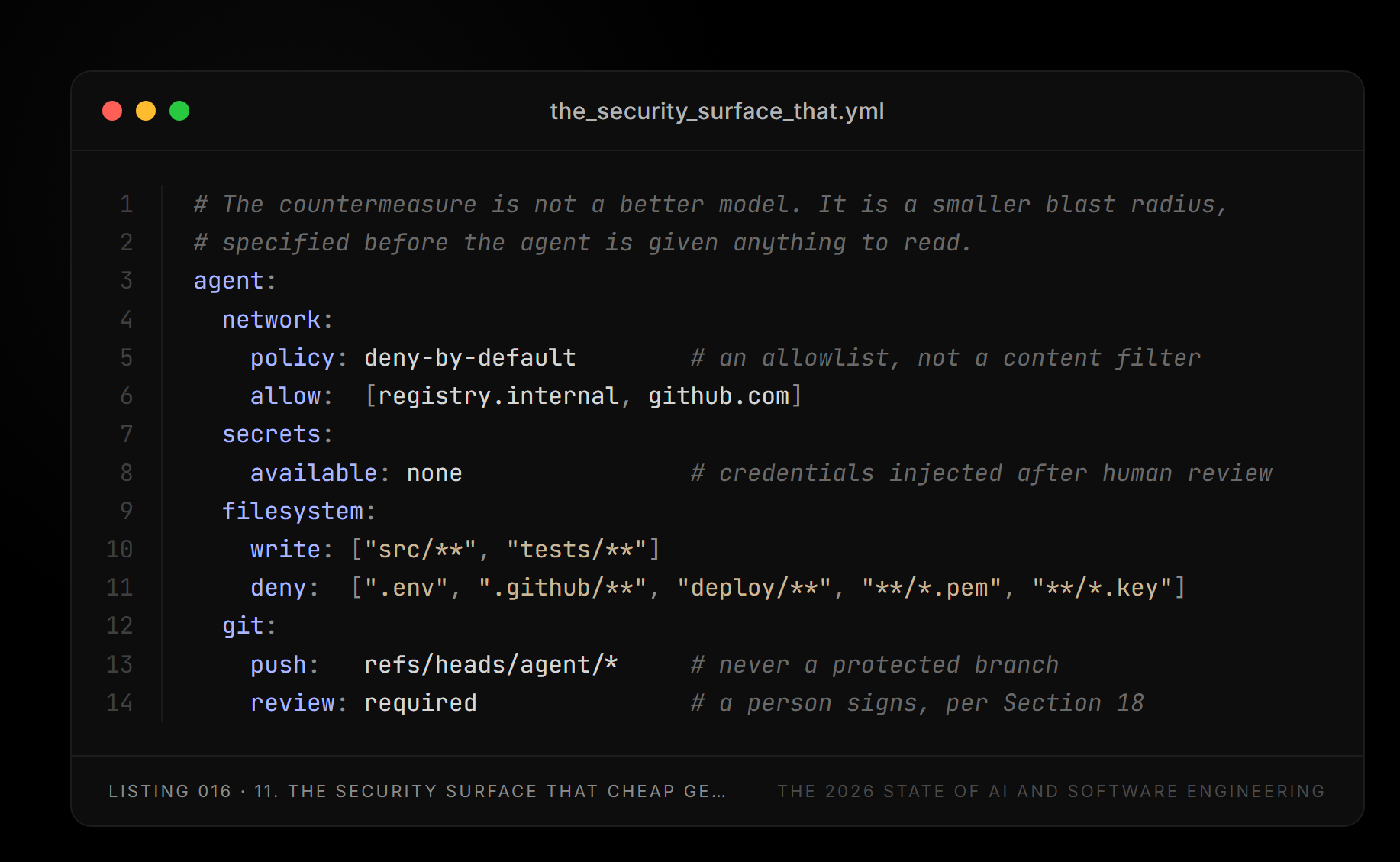Click line number 14 in the gutter

pyautogui.click(x=120, y=702)
